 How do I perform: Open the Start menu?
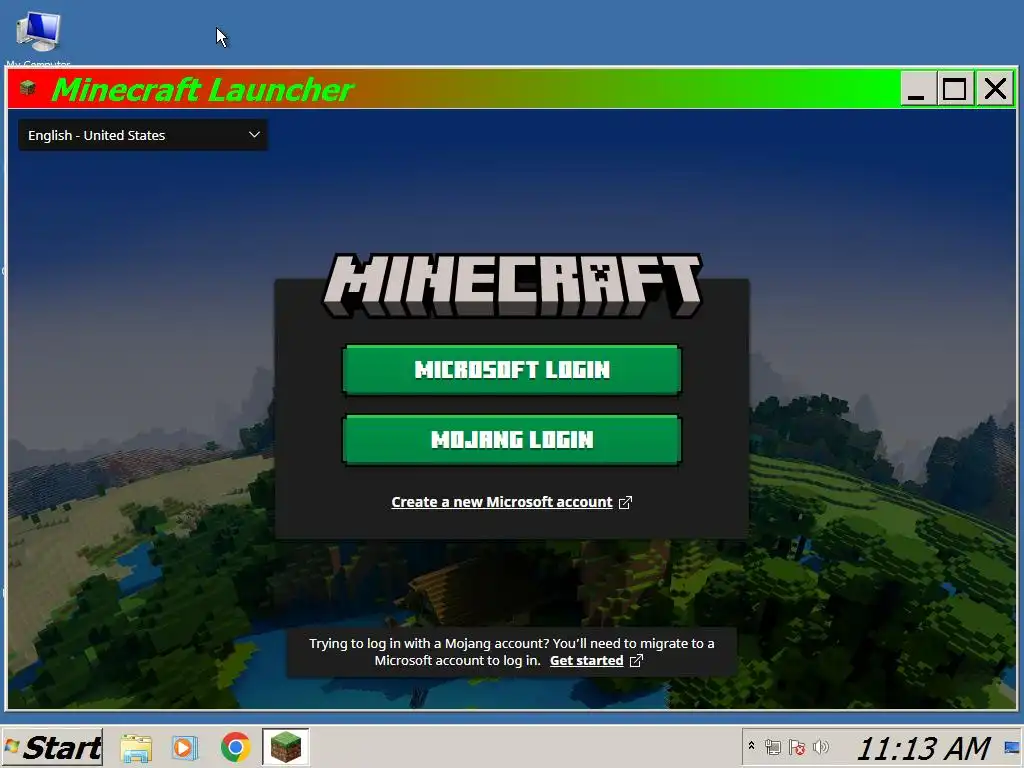[x=53, y=747]
